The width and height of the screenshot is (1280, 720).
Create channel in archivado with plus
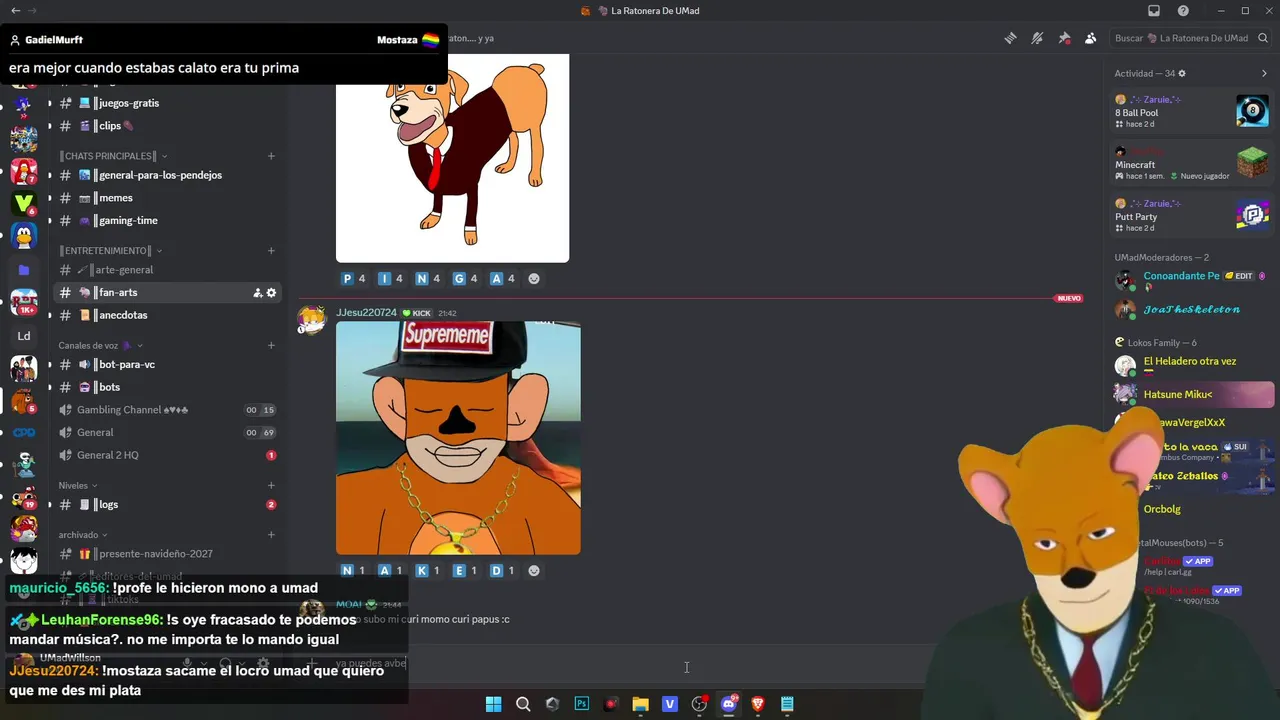(271, 535)
